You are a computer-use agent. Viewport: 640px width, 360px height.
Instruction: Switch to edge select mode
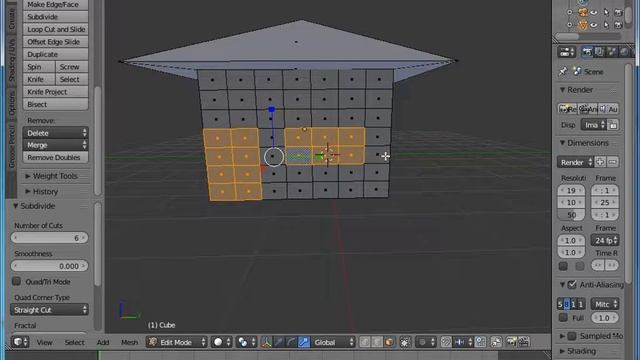point(377,342)
